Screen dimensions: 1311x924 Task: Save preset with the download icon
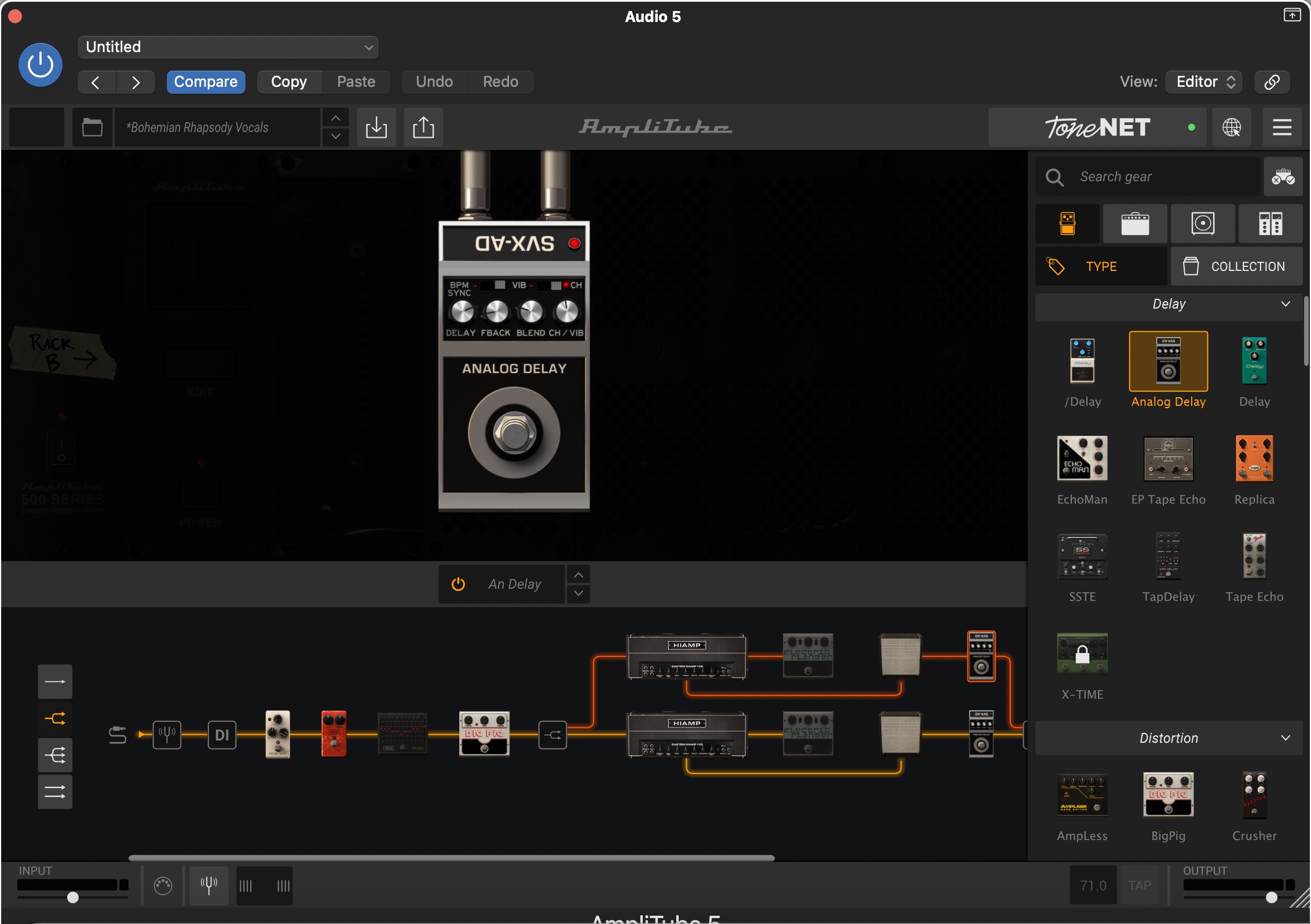click(x=376, y=127)
